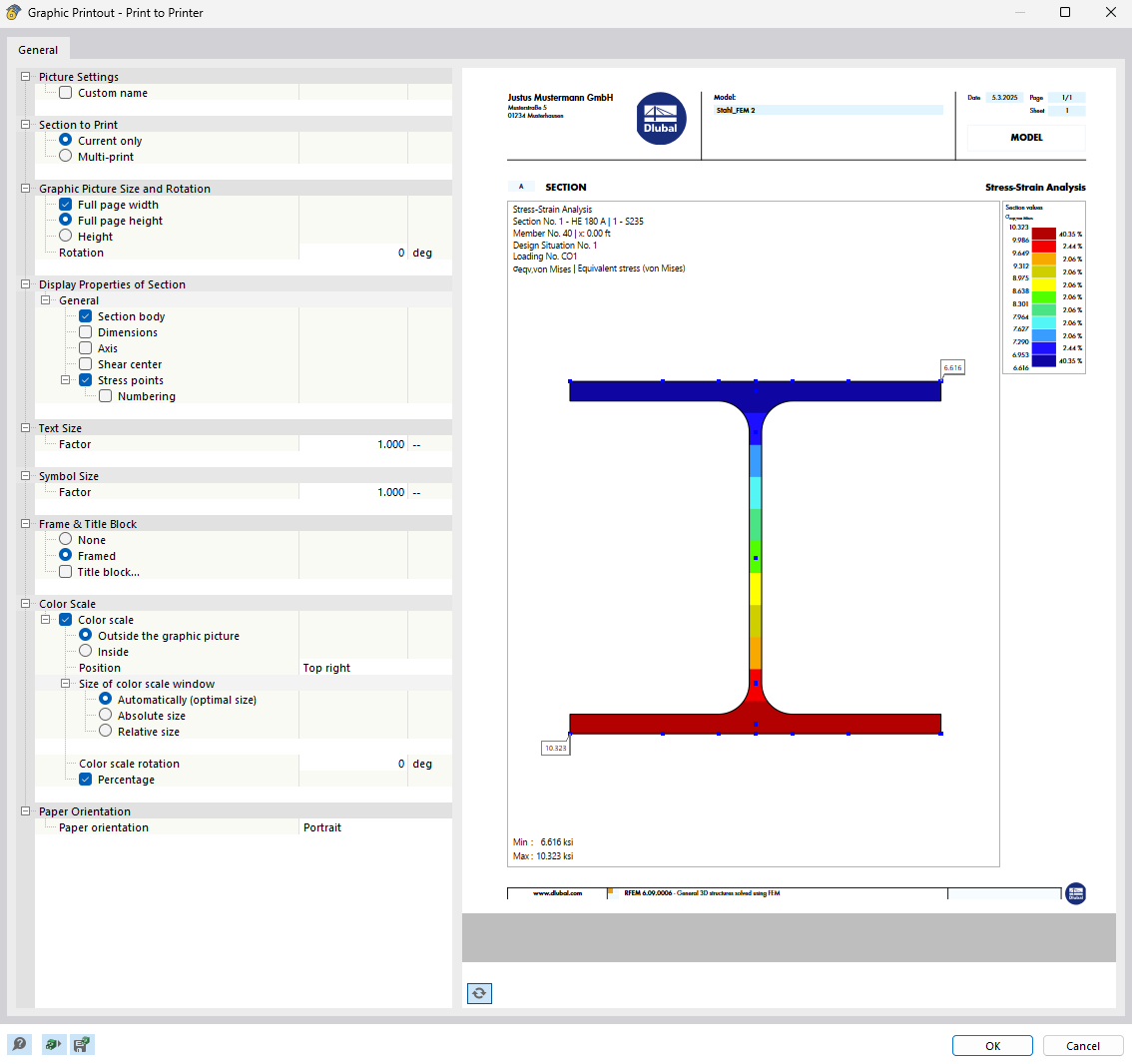Click the second bottom-left green arrow icon
1132x1064 pixels.
point(53,1044)
